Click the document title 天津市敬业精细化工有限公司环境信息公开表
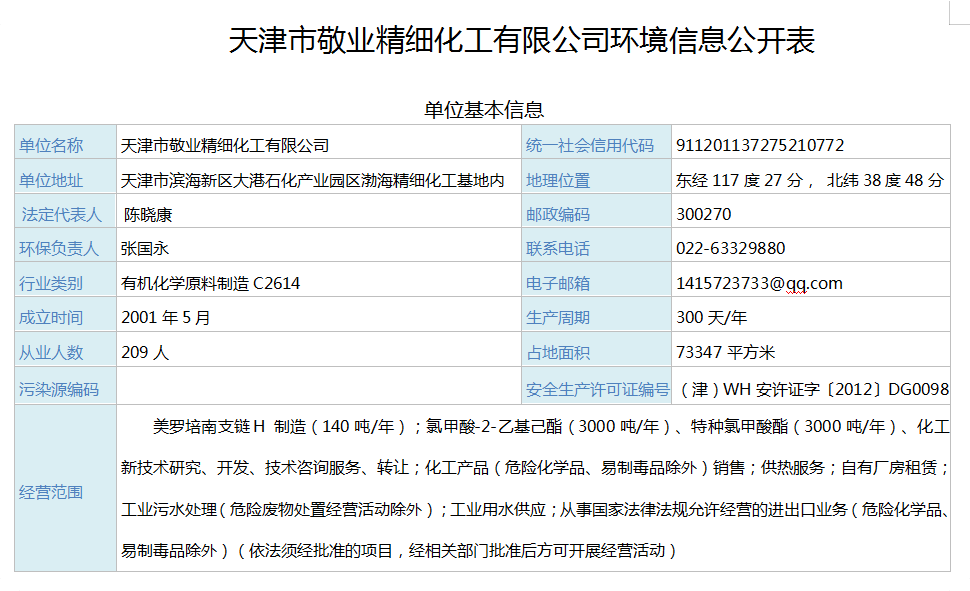The height and width of the screenshot is (591, 970). tap(521, 40)
